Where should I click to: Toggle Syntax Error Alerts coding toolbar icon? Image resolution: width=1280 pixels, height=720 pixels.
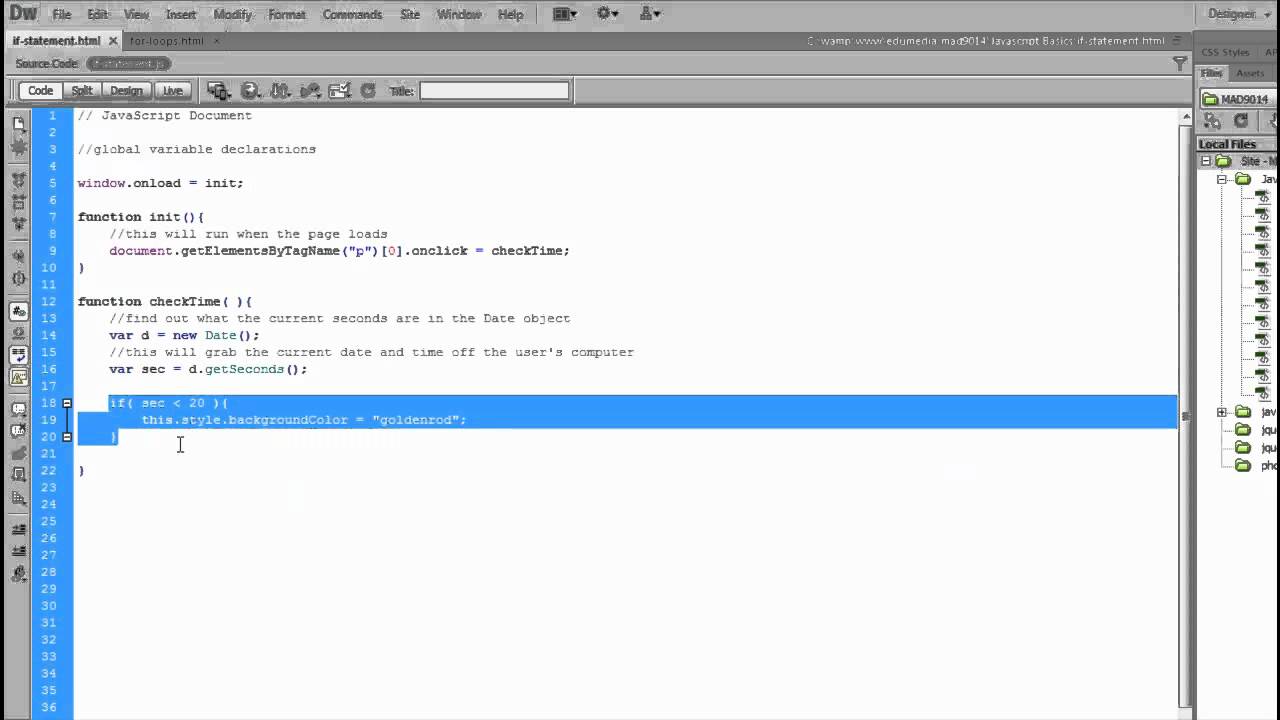point(18,377)
